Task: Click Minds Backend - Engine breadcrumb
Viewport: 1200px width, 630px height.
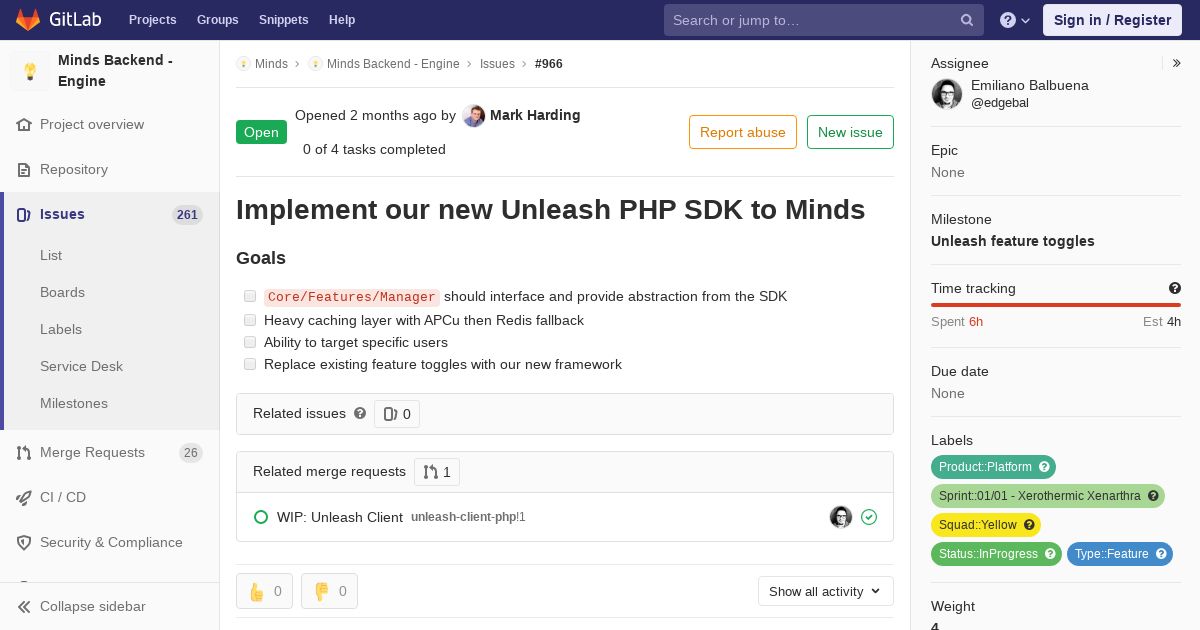Action: [x=393, y=64]
